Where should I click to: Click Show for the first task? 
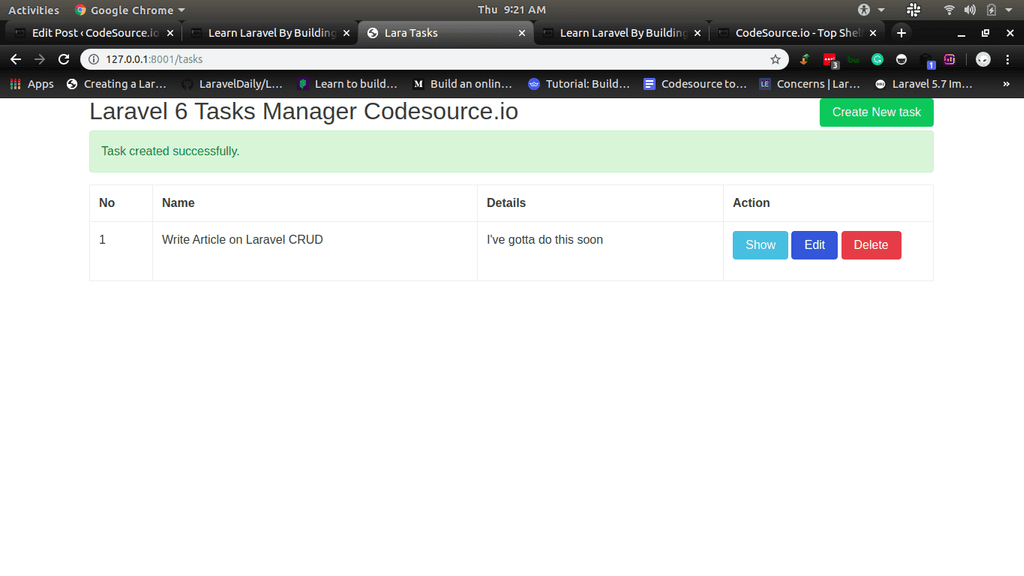coord(760,245)
